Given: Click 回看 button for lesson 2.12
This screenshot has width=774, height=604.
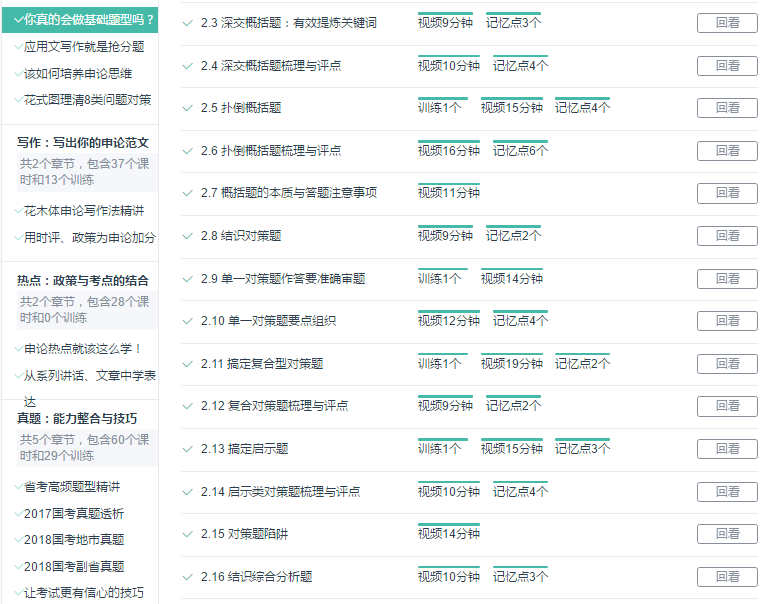Looking at the screenshot, I should point(727,406).
